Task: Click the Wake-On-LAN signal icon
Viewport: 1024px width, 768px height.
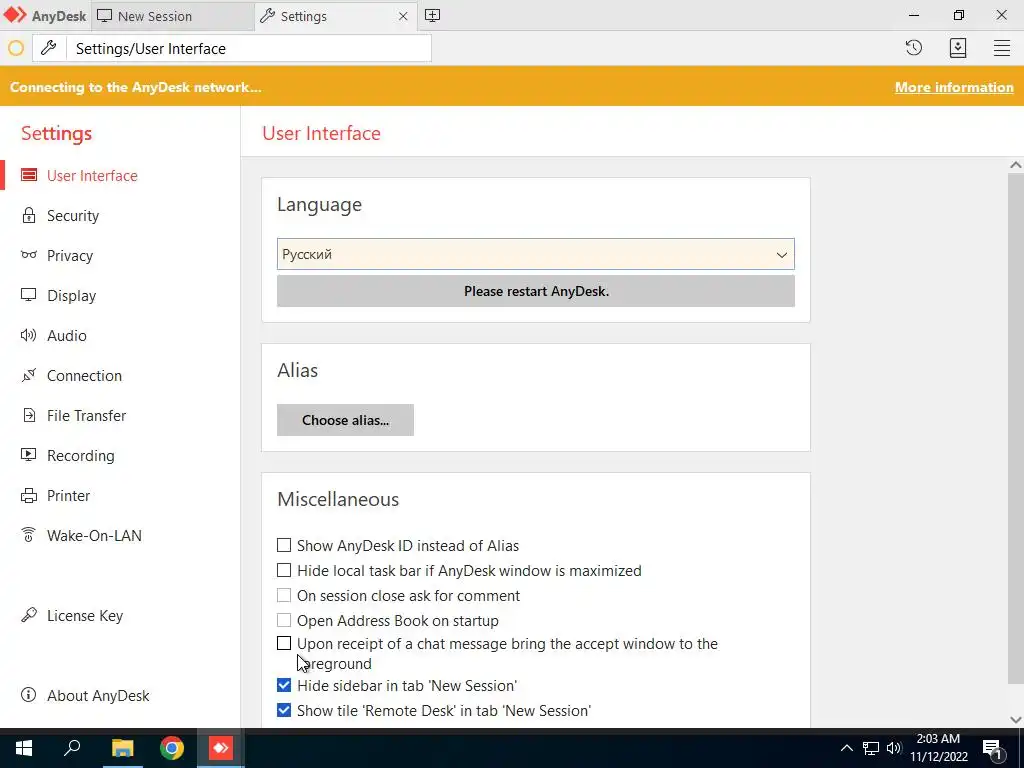Action: pos(29,535)
